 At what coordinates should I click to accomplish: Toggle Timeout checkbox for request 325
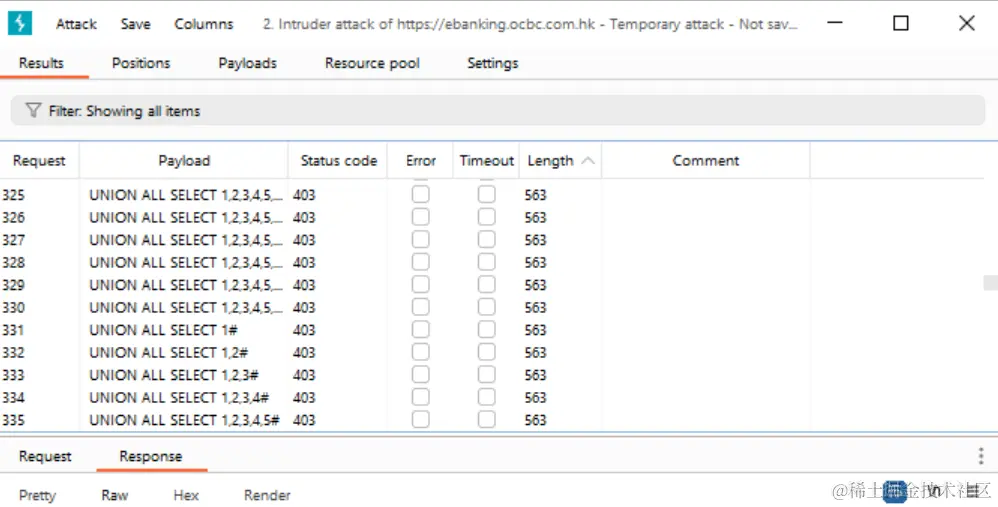click(487, 194)
